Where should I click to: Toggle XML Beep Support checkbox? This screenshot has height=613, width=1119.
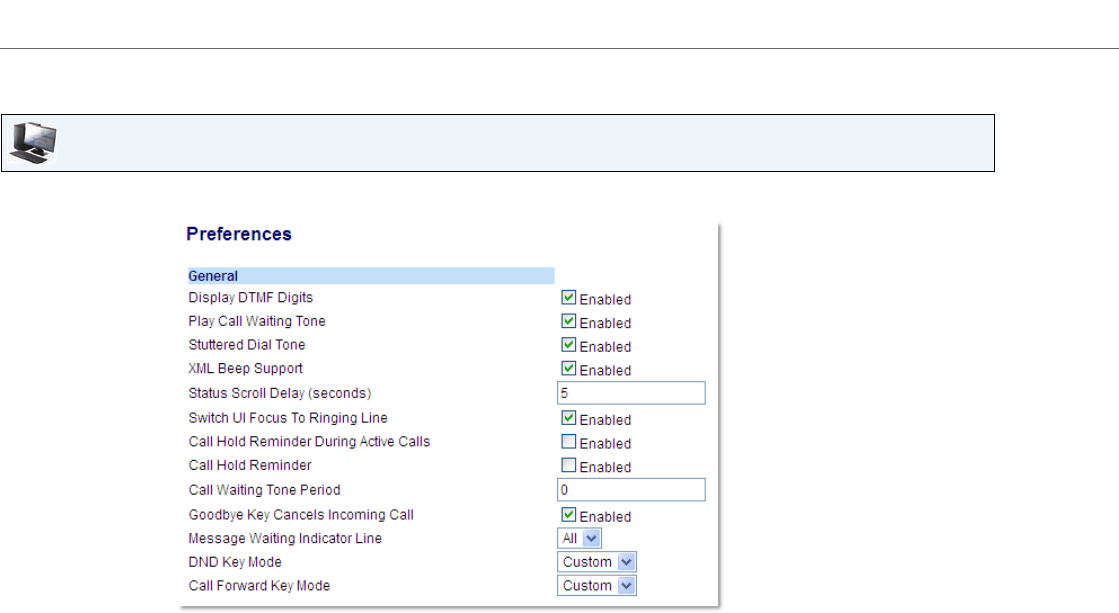pyautogui.click(x=568, y=369)
